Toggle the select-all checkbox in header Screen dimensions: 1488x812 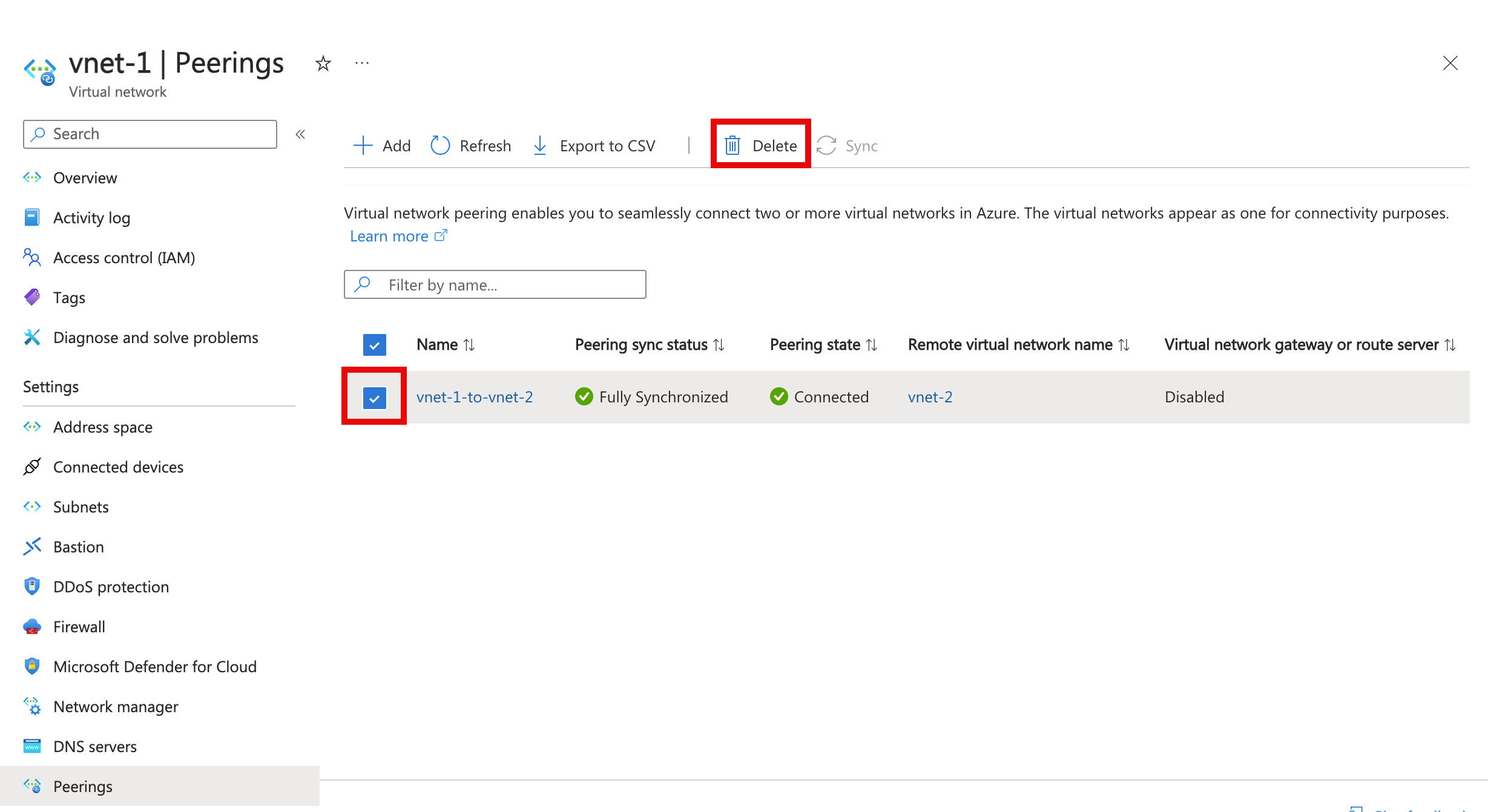point(375,344)
